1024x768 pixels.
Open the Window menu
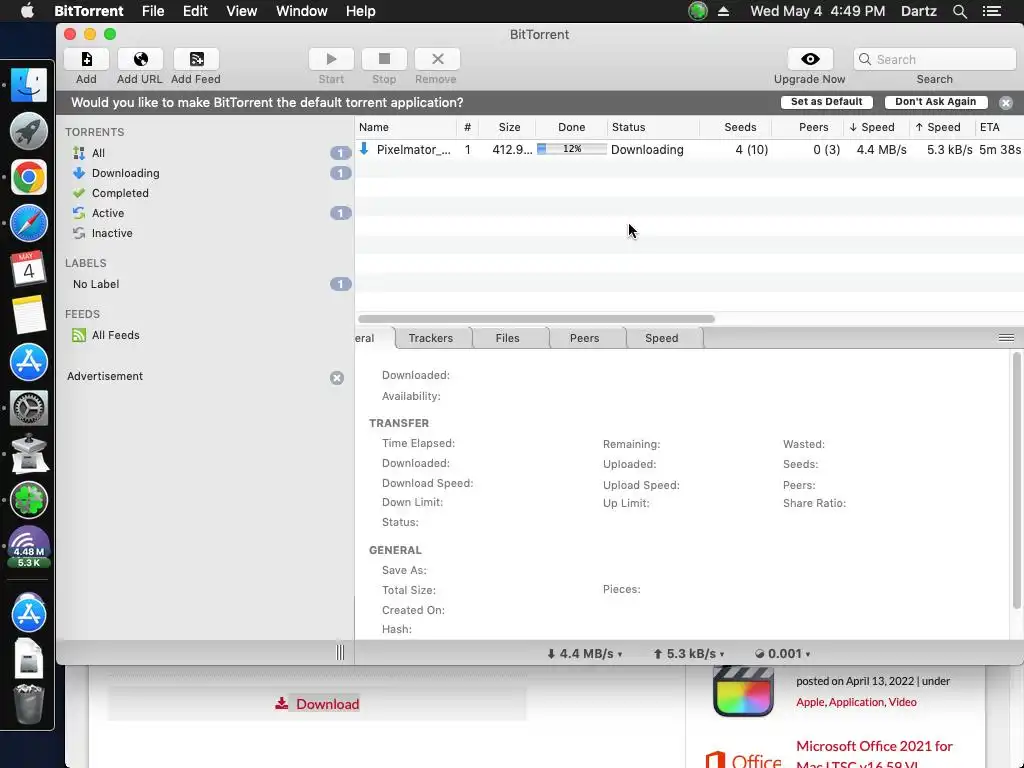302,11
